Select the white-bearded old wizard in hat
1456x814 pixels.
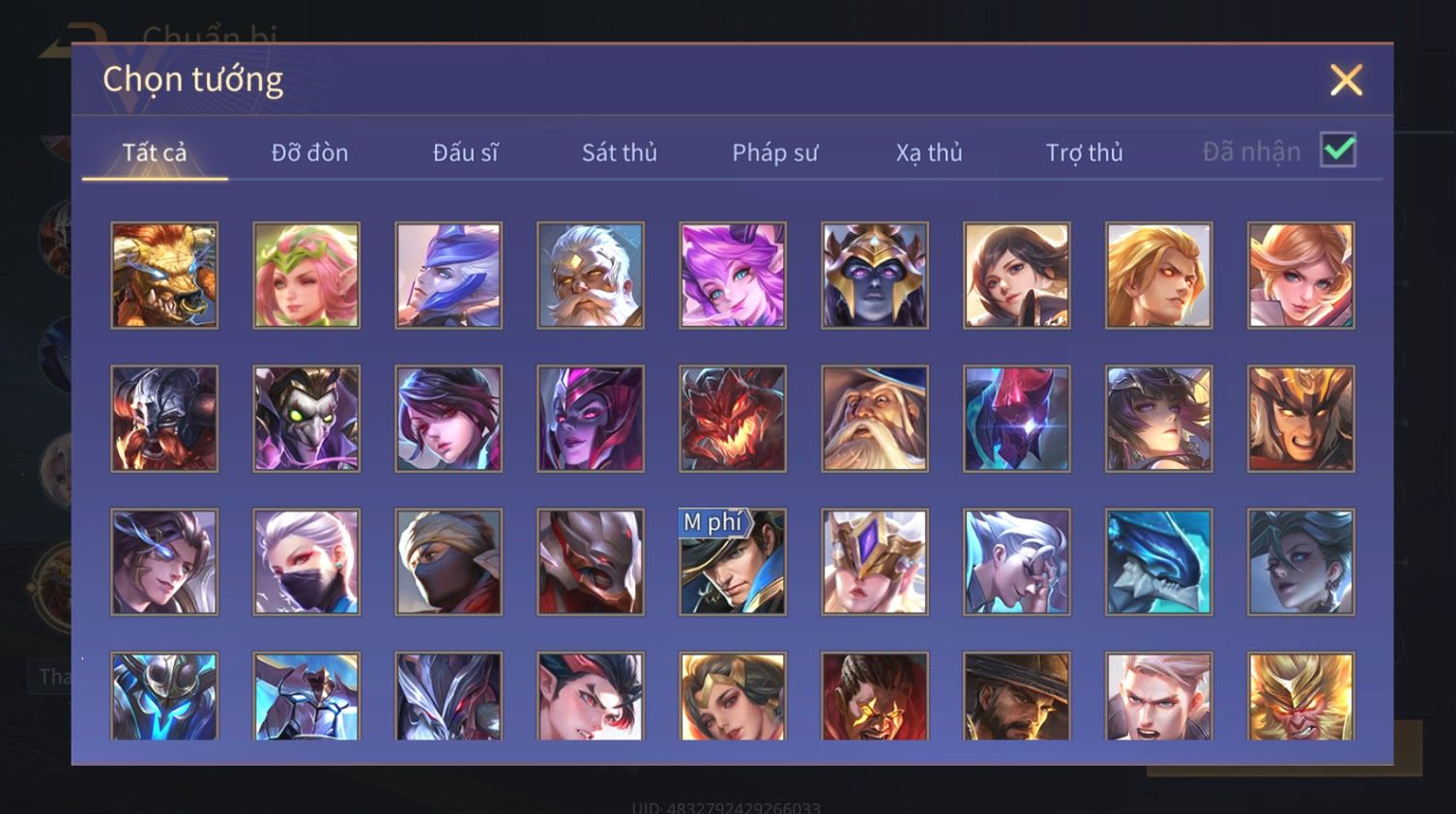(874, 419)
